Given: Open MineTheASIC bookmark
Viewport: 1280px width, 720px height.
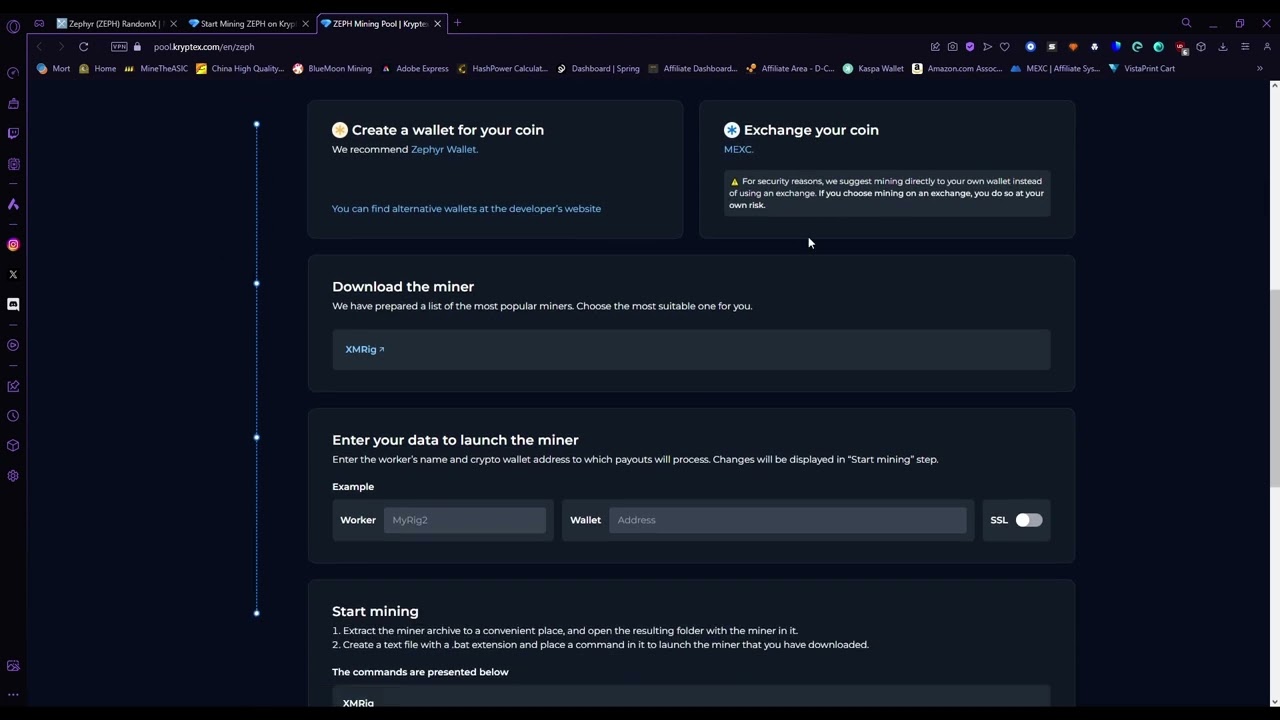Looking at the screenshot, I should (156, 69).
